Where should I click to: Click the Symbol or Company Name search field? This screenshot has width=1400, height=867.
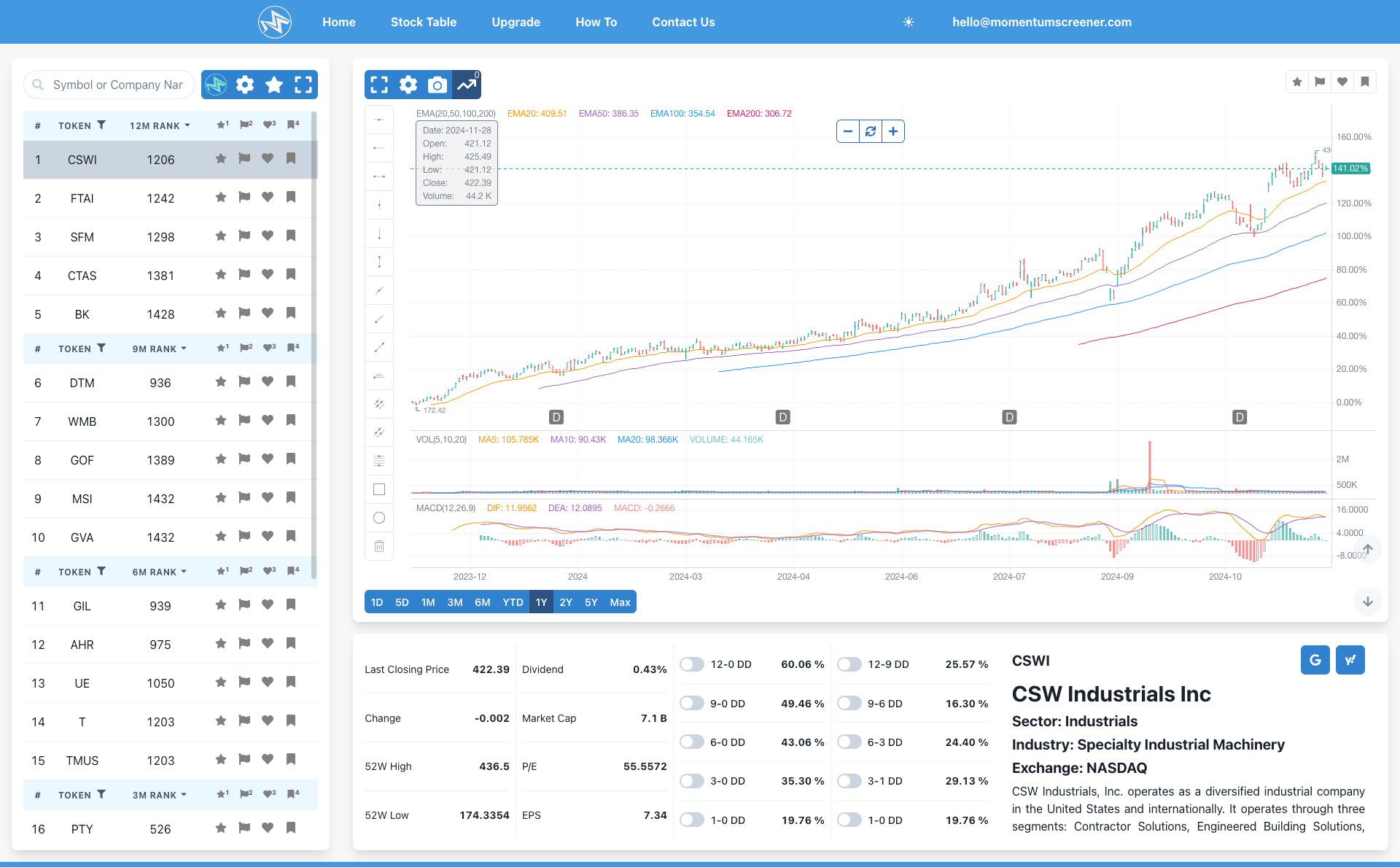[x=109, y=85]
